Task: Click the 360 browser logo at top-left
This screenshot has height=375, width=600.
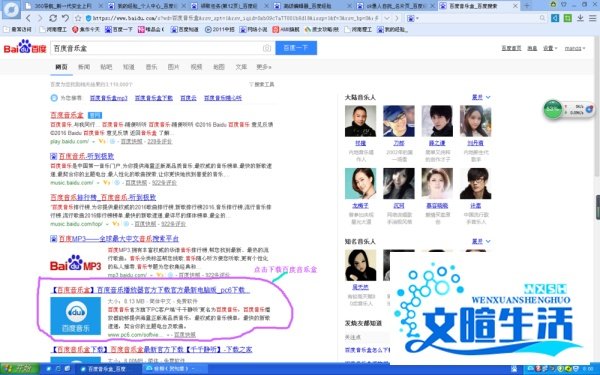Action: 11,10
